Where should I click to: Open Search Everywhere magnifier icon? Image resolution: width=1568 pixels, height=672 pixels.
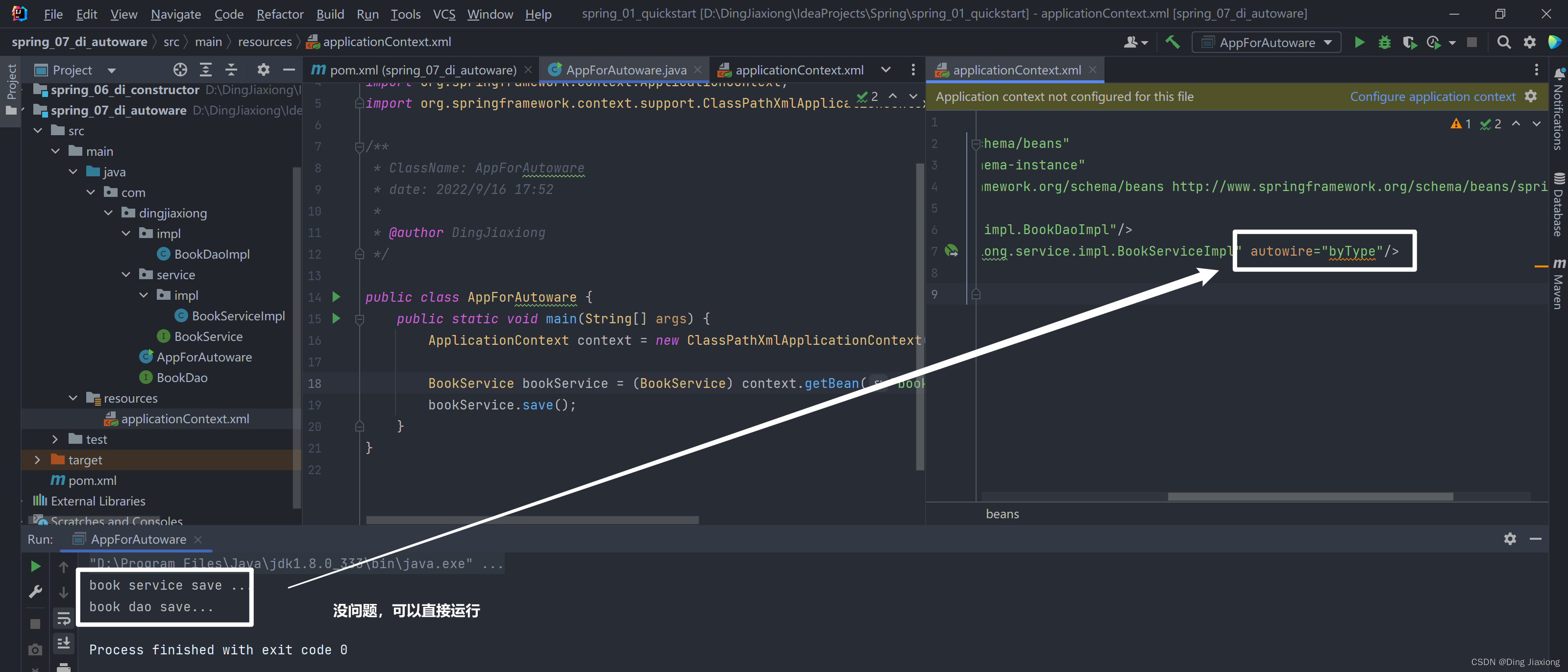click(x=1503, y=42)
